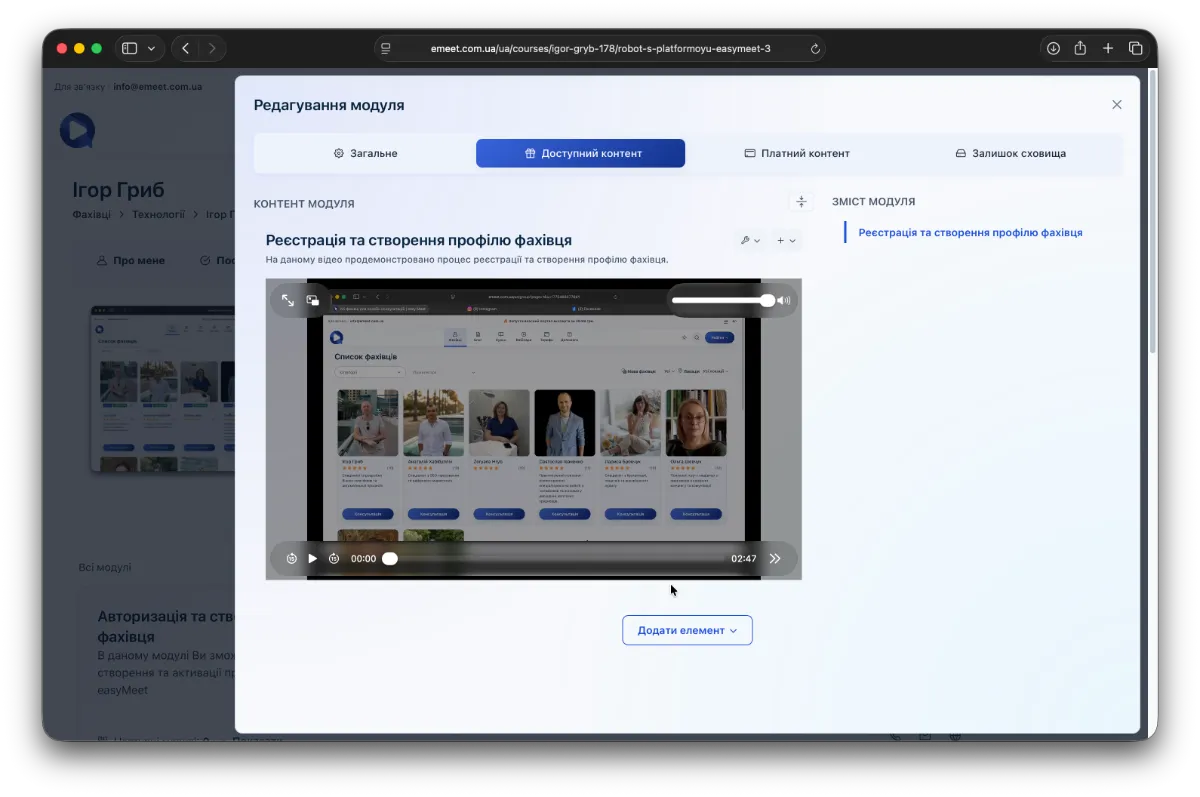Mute the video speaker icon
Screen dimensions: 1200x797
784,300
